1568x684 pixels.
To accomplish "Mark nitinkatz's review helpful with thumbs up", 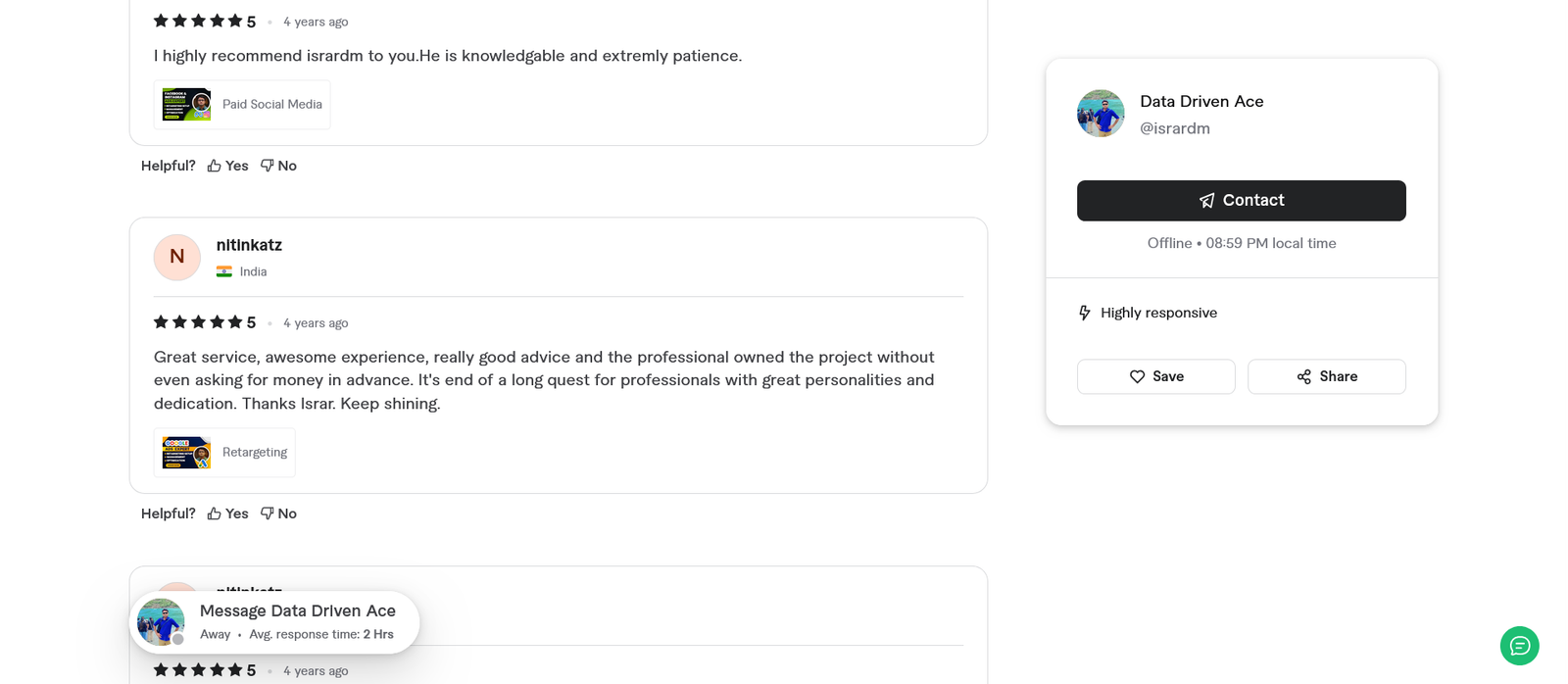I will tap(226, 513).
